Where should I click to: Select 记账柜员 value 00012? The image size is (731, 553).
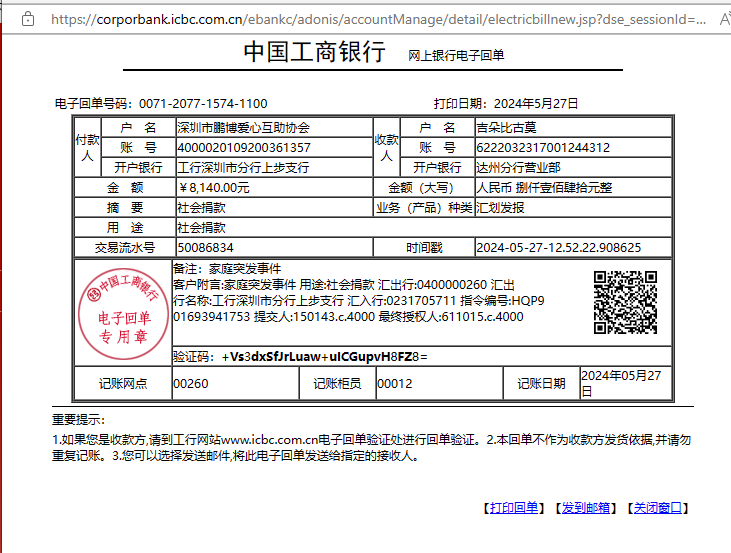tap(394, 384)
